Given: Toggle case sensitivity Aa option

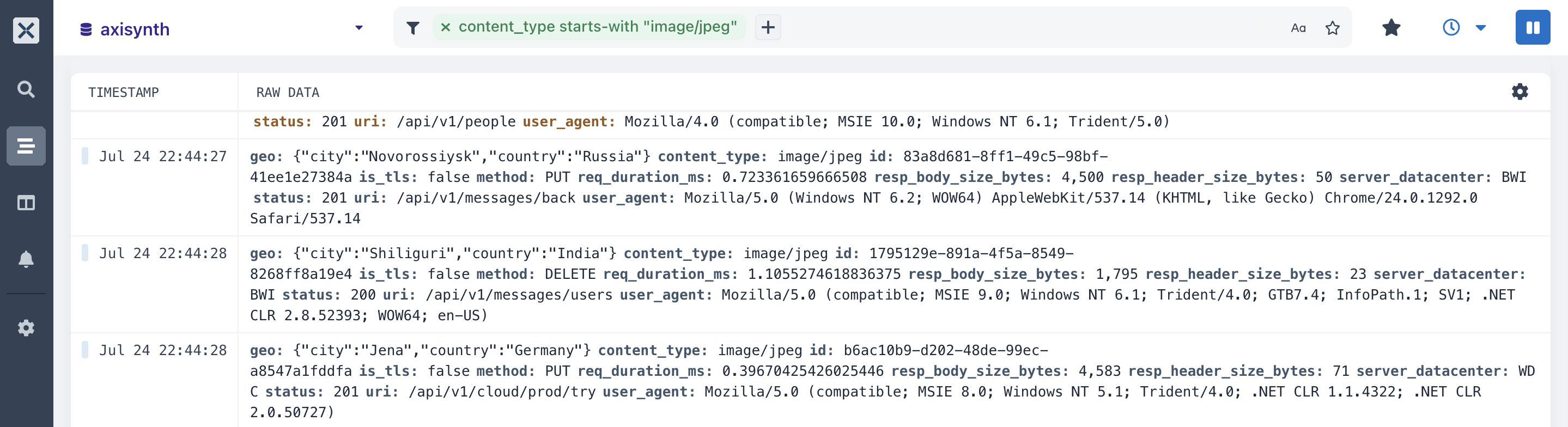Looking at the screenshot, I should (x=1298, y=28).
